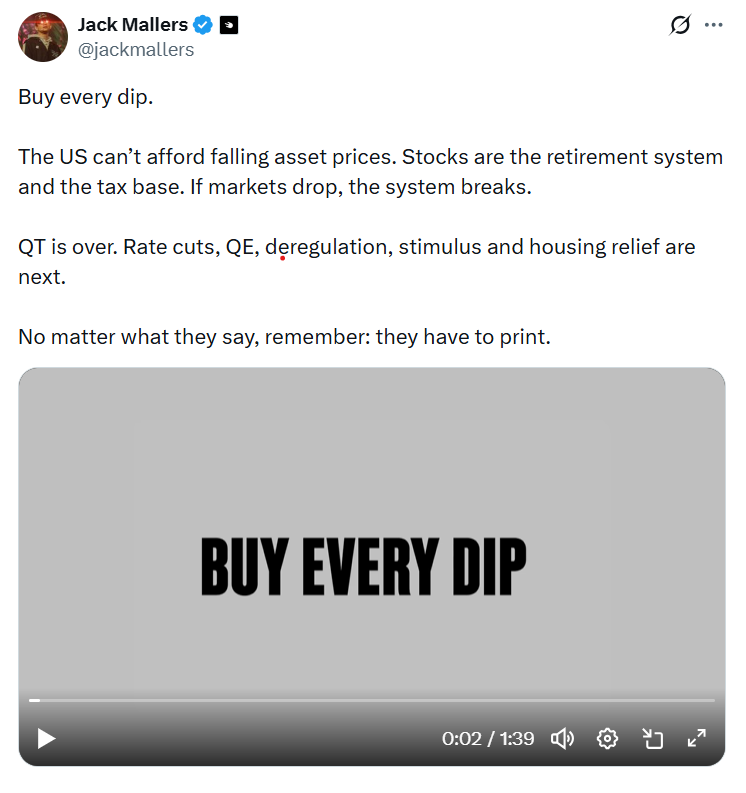Play the Buy Every Dip video

click(46, 739)
